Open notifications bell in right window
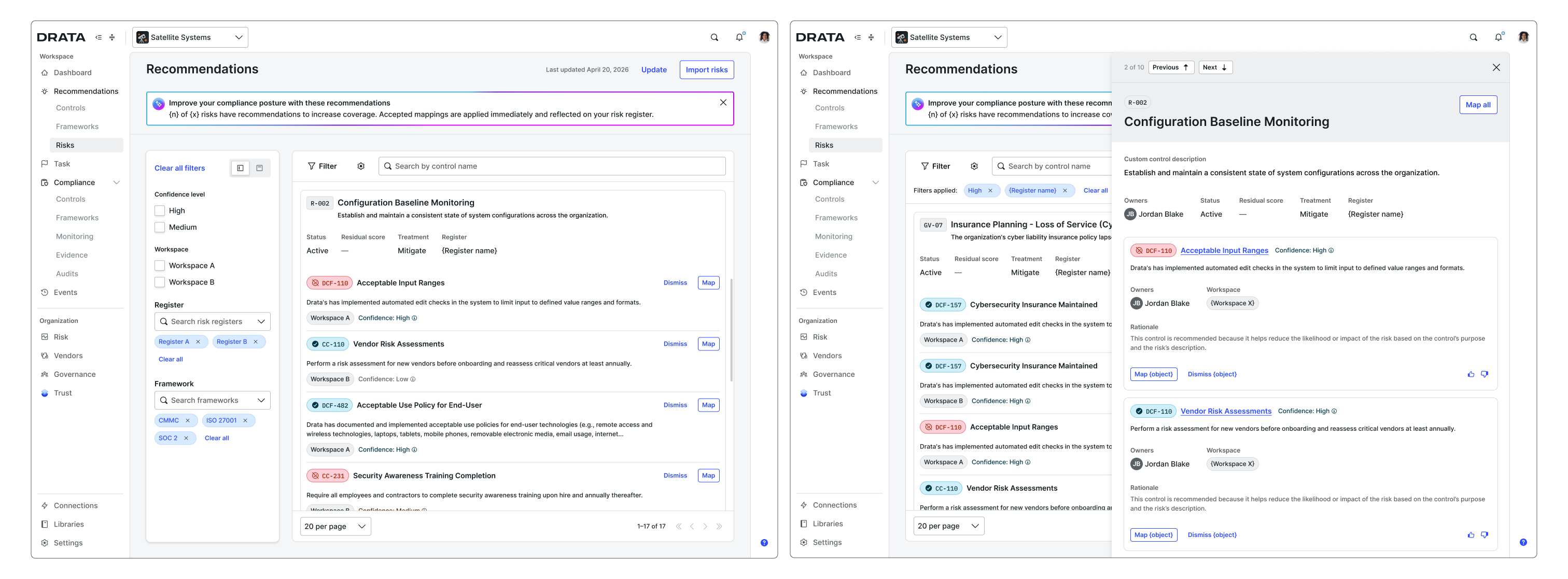This screenshot has height=579, width=1568. 1498,38
